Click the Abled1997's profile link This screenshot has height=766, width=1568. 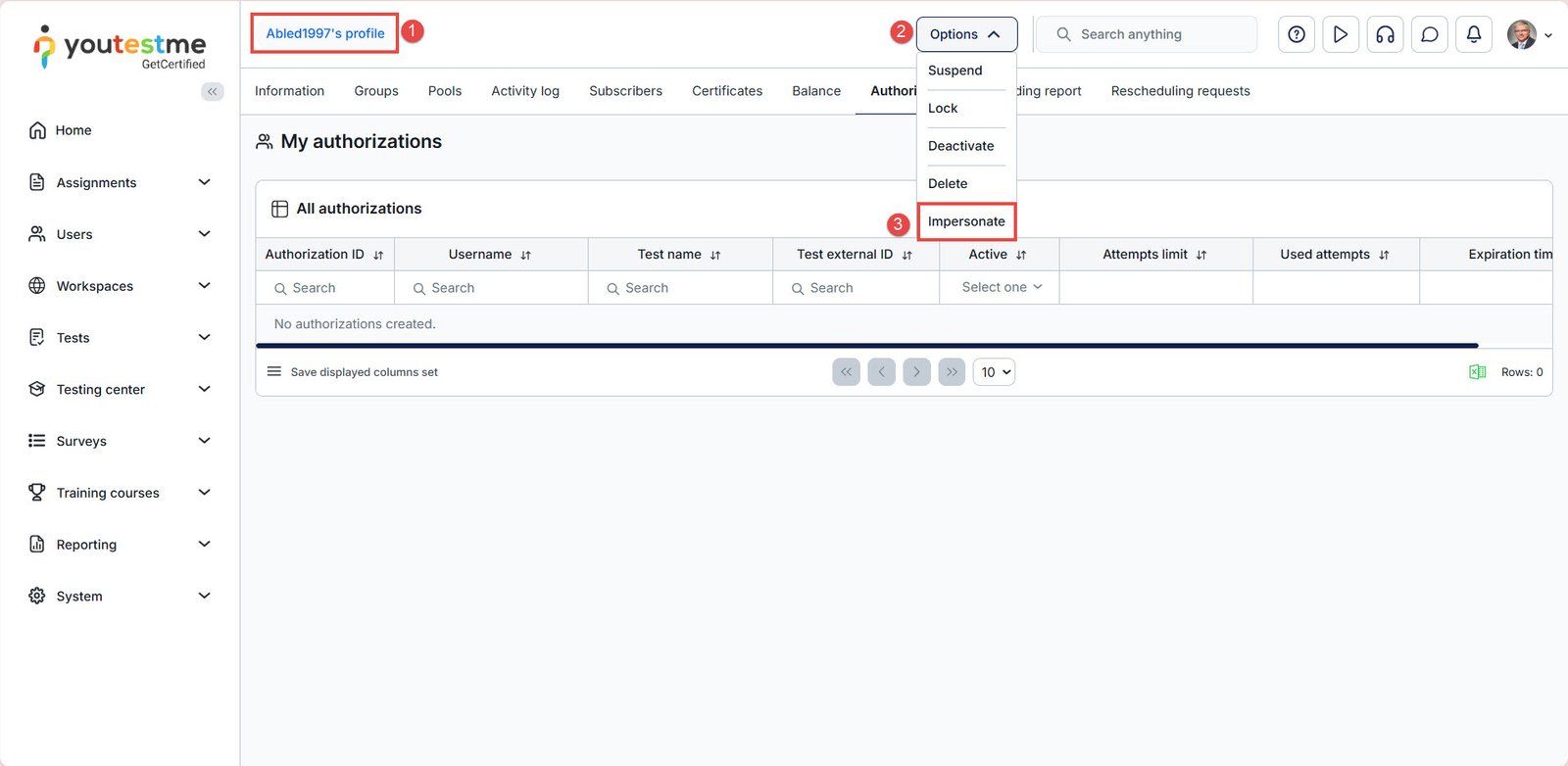(325, 33)
